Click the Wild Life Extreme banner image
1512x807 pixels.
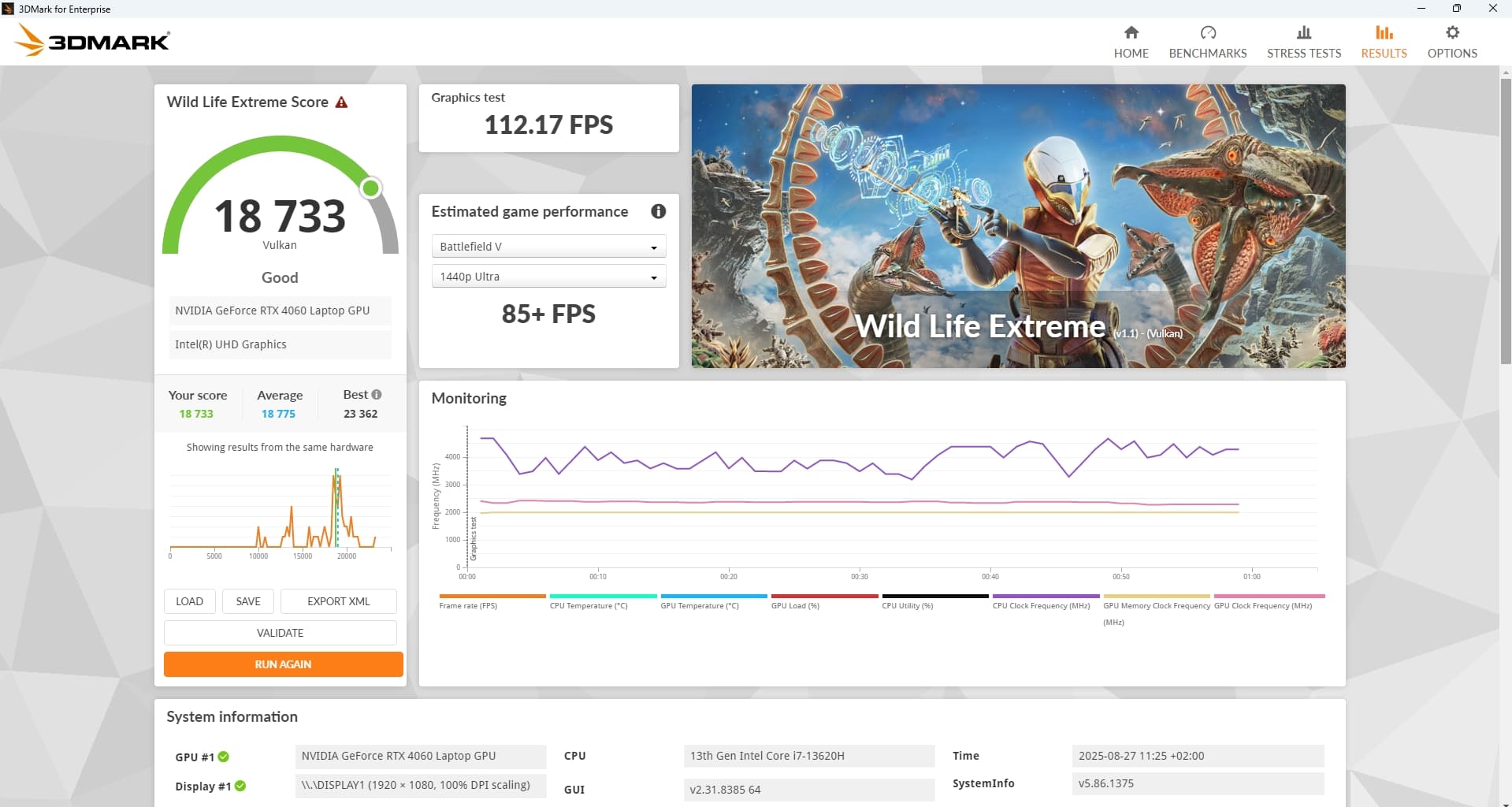point(1018,226)
